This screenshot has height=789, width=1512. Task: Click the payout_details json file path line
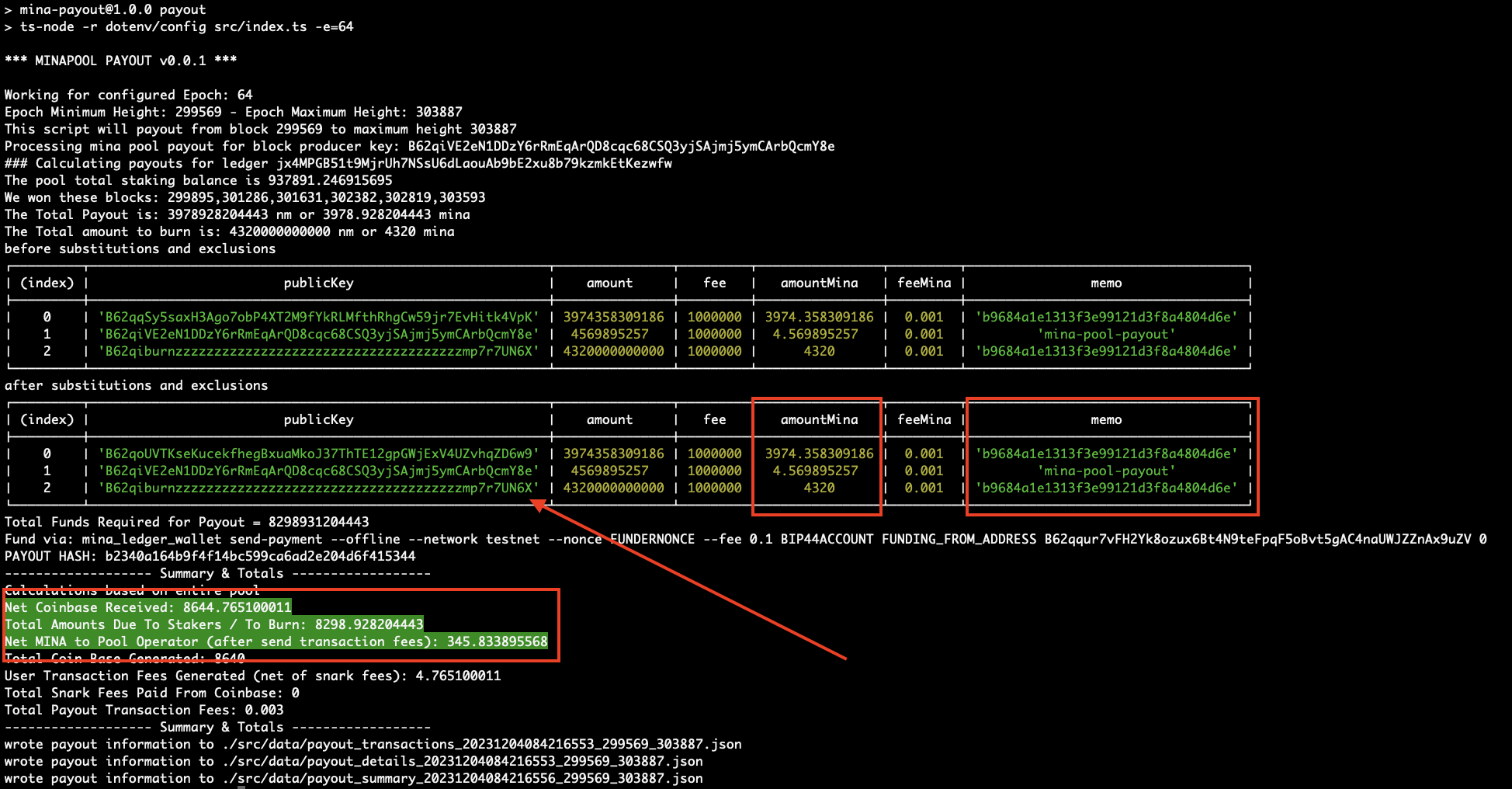(x=354, y=761)
